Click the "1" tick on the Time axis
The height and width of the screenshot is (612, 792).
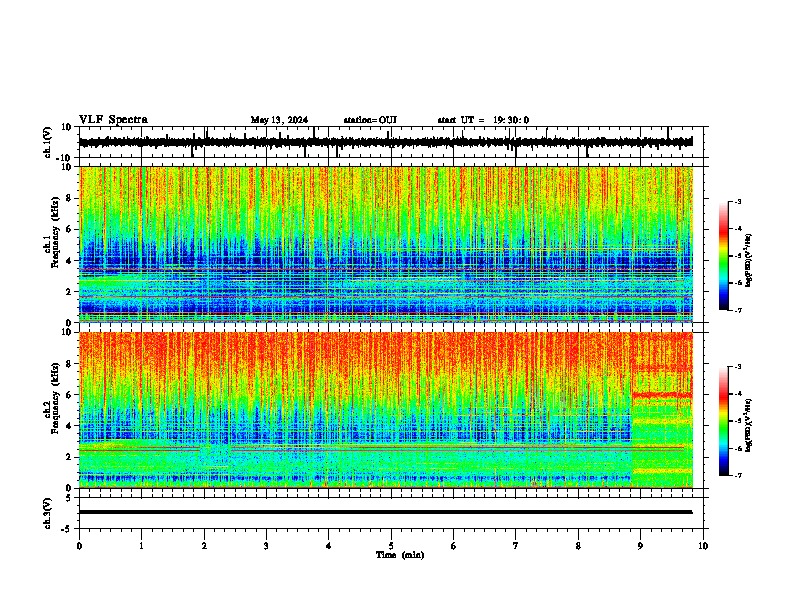[141, 546]
